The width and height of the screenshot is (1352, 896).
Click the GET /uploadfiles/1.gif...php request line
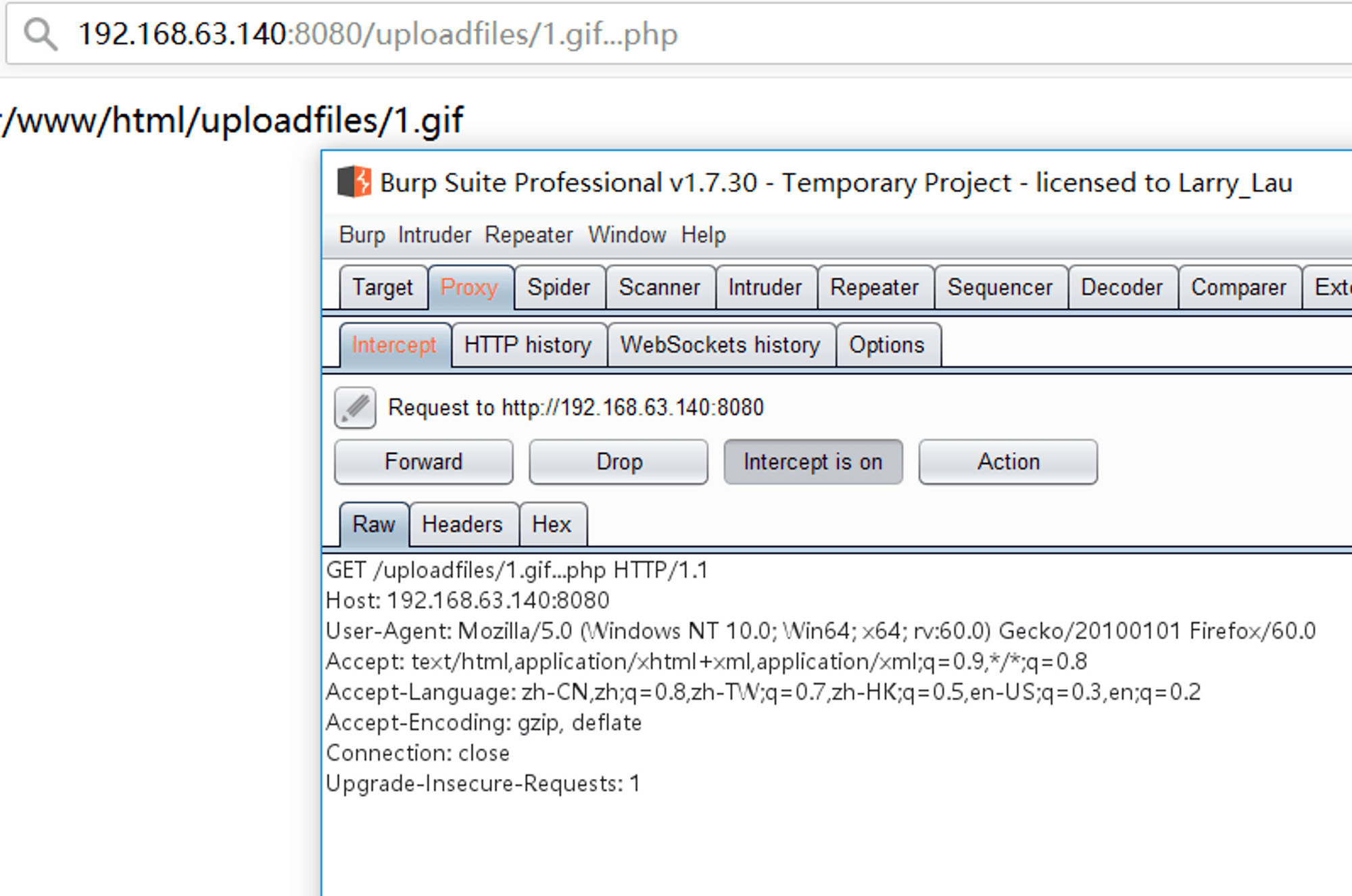[517, 570]
